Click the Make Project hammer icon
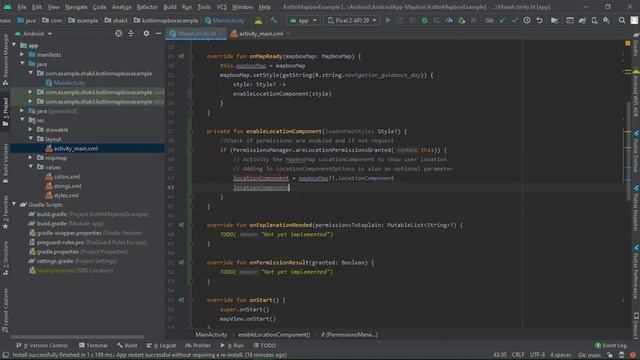The width and height of the screenshot is (640, 360). pyautogui.click(x=273, y=20)
